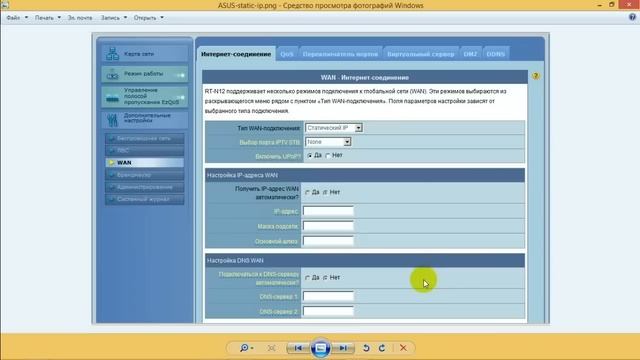640x360 pixels.
Task: Rotate image clockwise
Action: [x=382, y=348]
